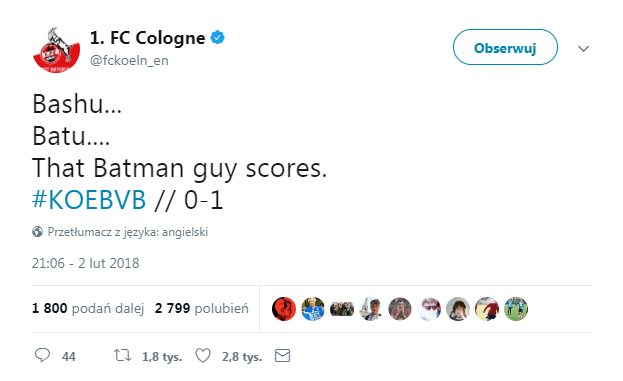
Task: Click the reply speech bubble icon
Action: click(x=42, y=355)
